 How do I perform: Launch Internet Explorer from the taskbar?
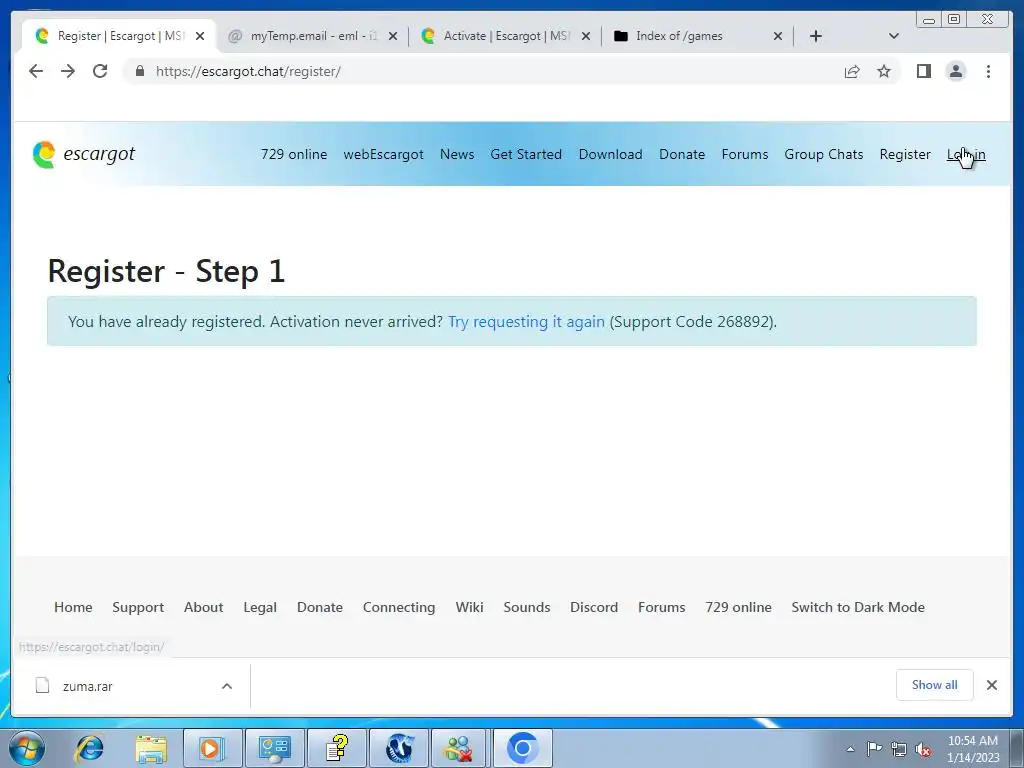[89, 748]
